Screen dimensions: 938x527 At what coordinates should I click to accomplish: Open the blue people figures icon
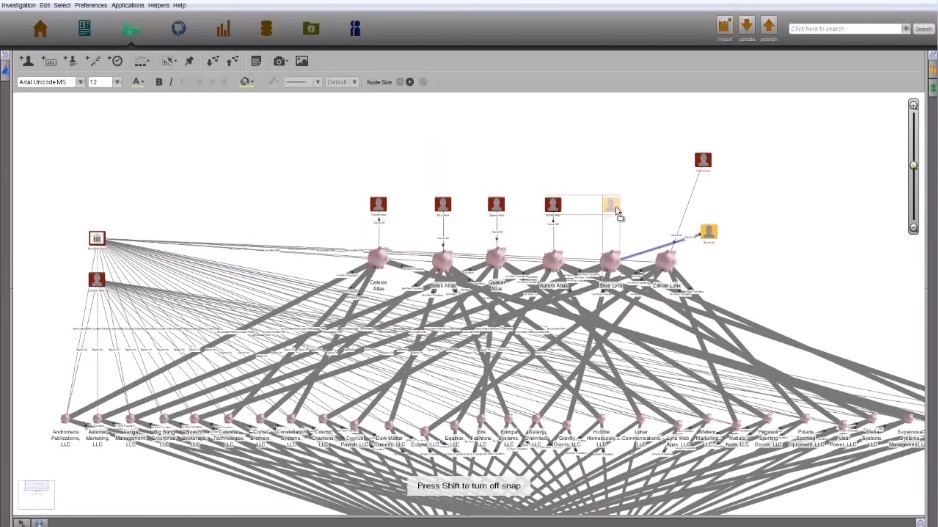tap(355, 28)
